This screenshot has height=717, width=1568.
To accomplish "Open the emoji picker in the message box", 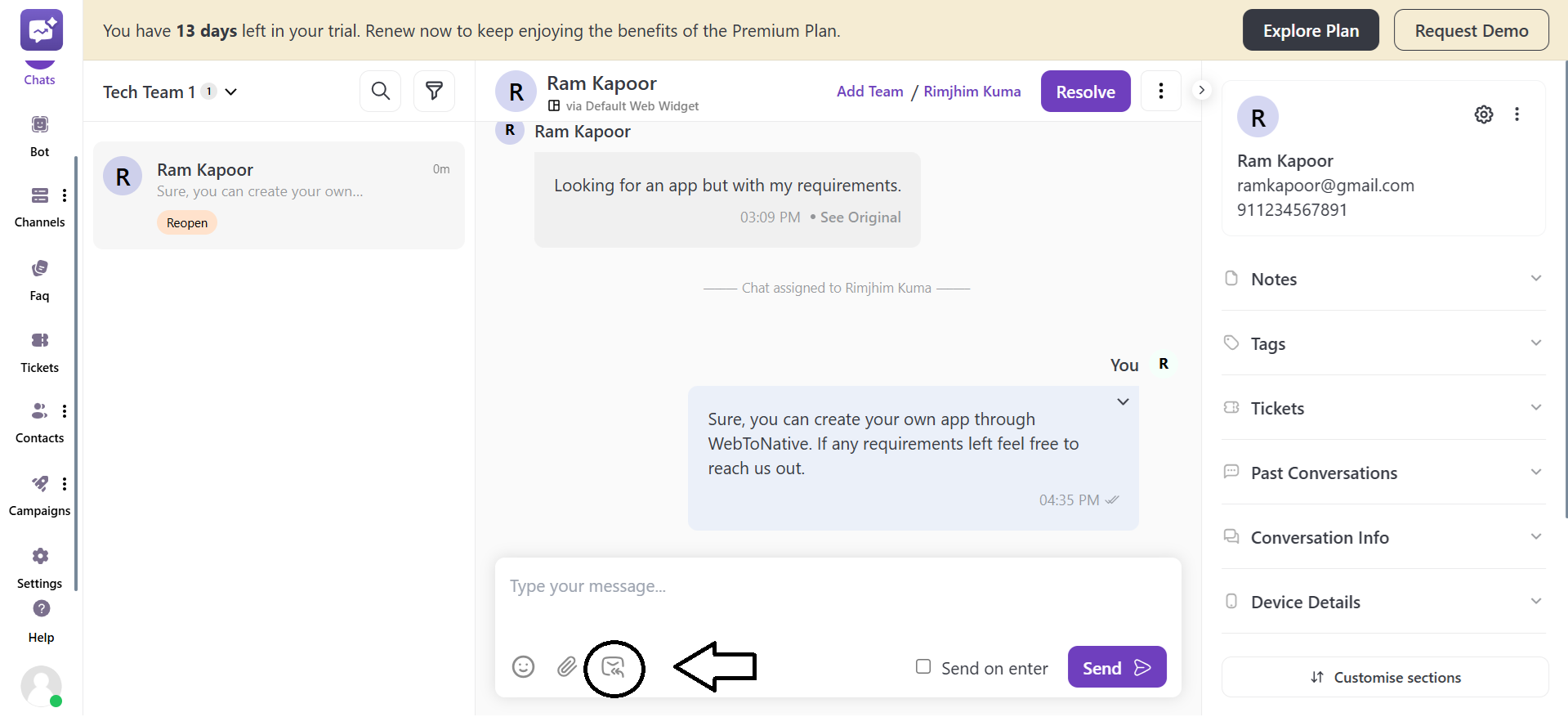I will (x=523, y=667).
